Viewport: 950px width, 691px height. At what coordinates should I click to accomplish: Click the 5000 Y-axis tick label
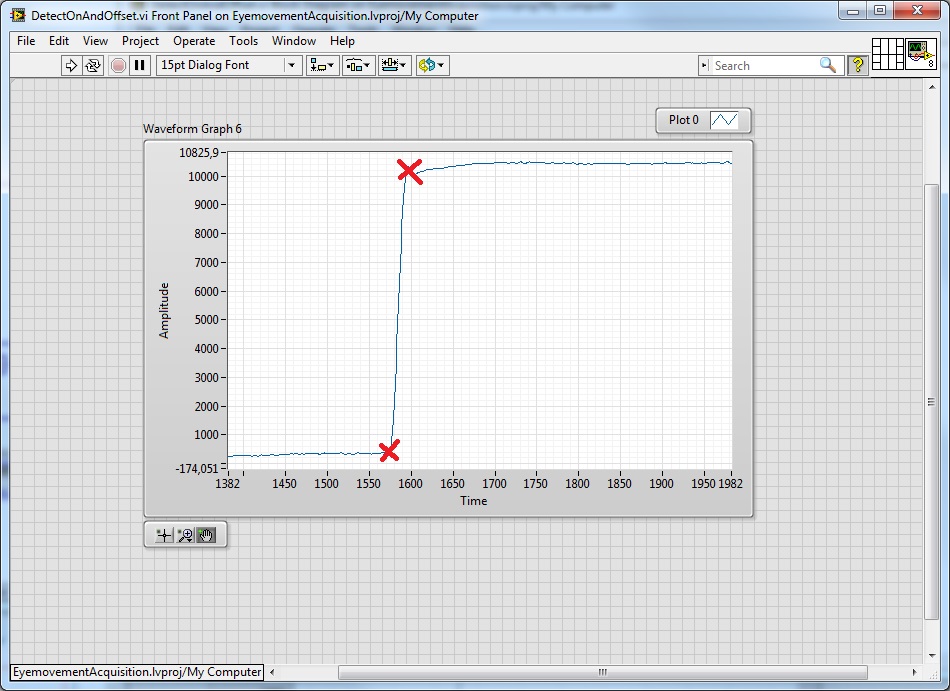206,320
